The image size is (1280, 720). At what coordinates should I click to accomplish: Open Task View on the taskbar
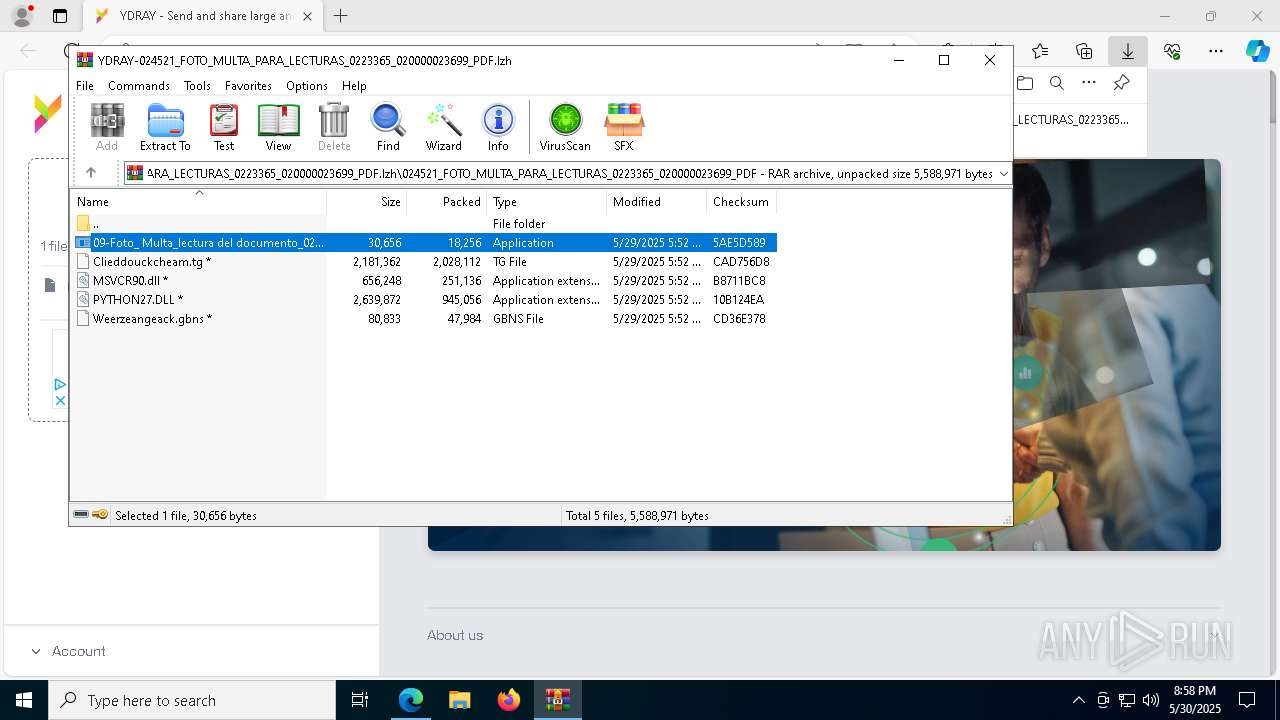(x=360, y=700)
